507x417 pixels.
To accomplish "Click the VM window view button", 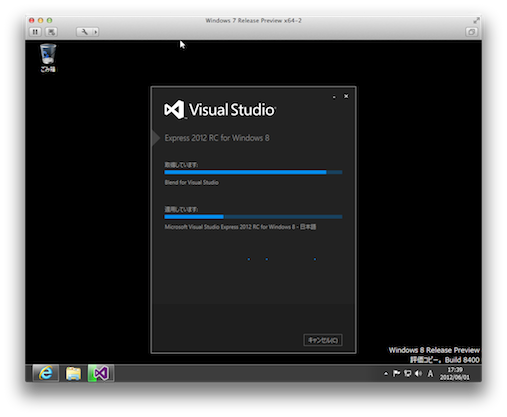I will point(471,32).
